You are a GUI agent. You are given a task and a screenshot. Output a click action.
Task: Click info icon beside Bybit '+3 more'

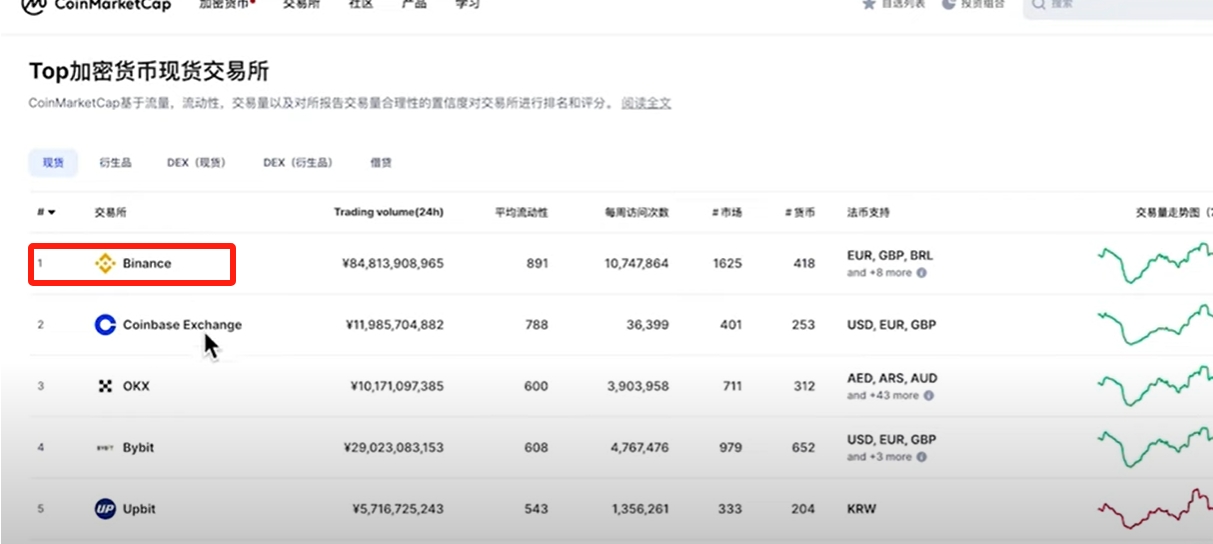921,457
